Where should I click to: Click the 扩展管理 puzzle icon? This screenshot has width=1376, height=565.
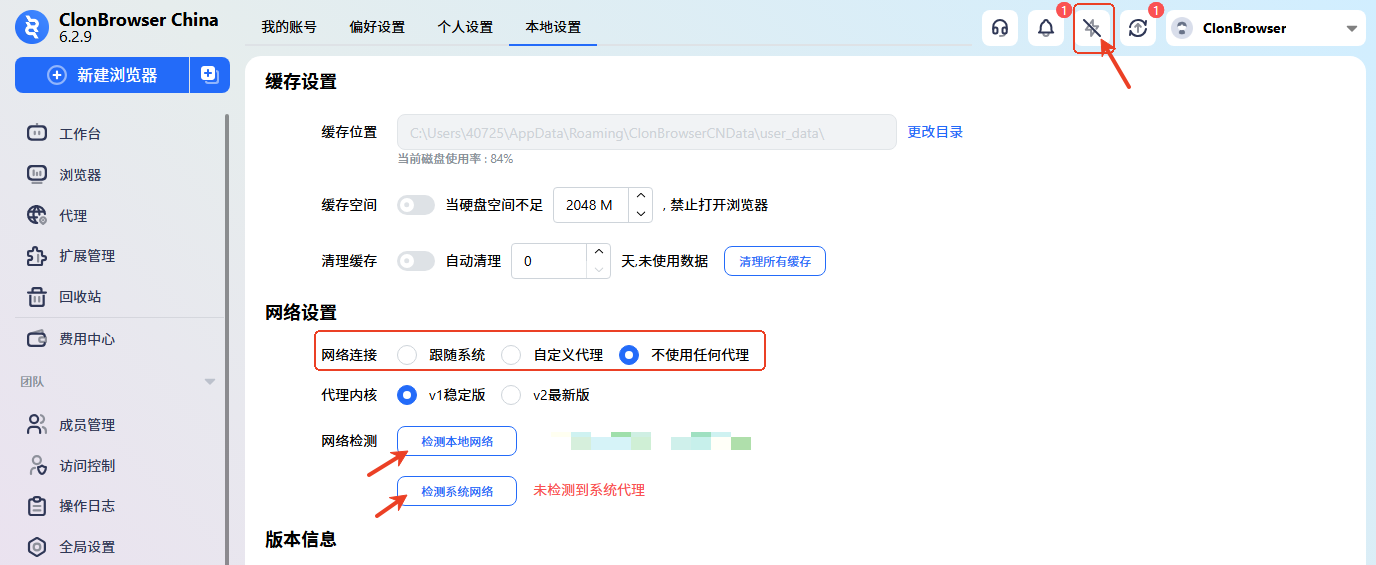click(x=37, y=256)
